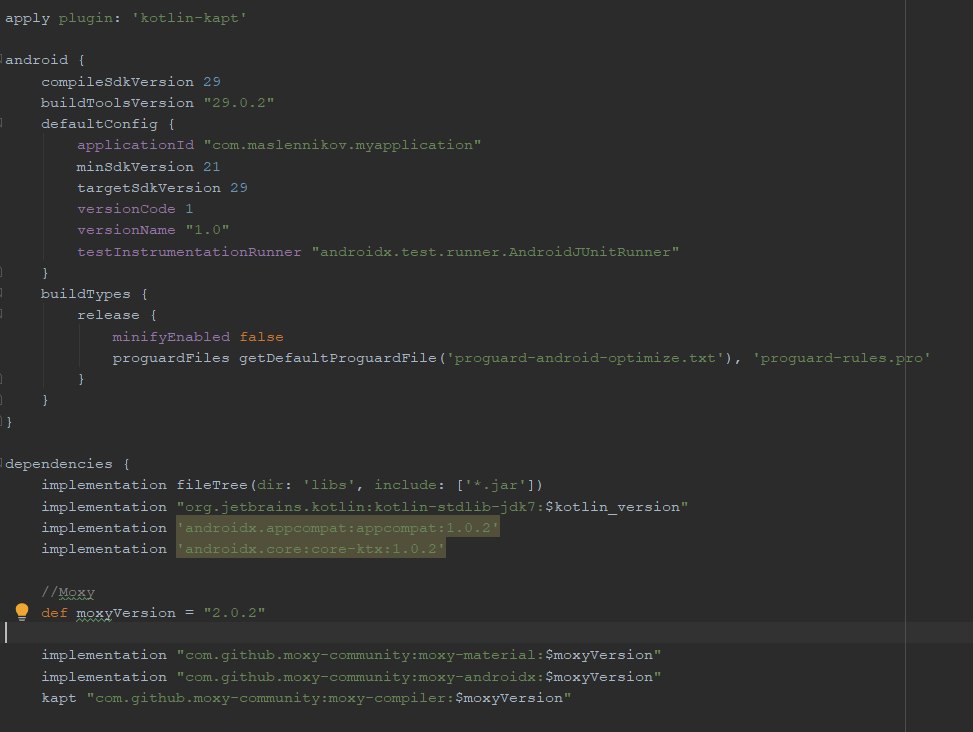Click the 'kotlin-kapt' plugin string

click(189, 18)
